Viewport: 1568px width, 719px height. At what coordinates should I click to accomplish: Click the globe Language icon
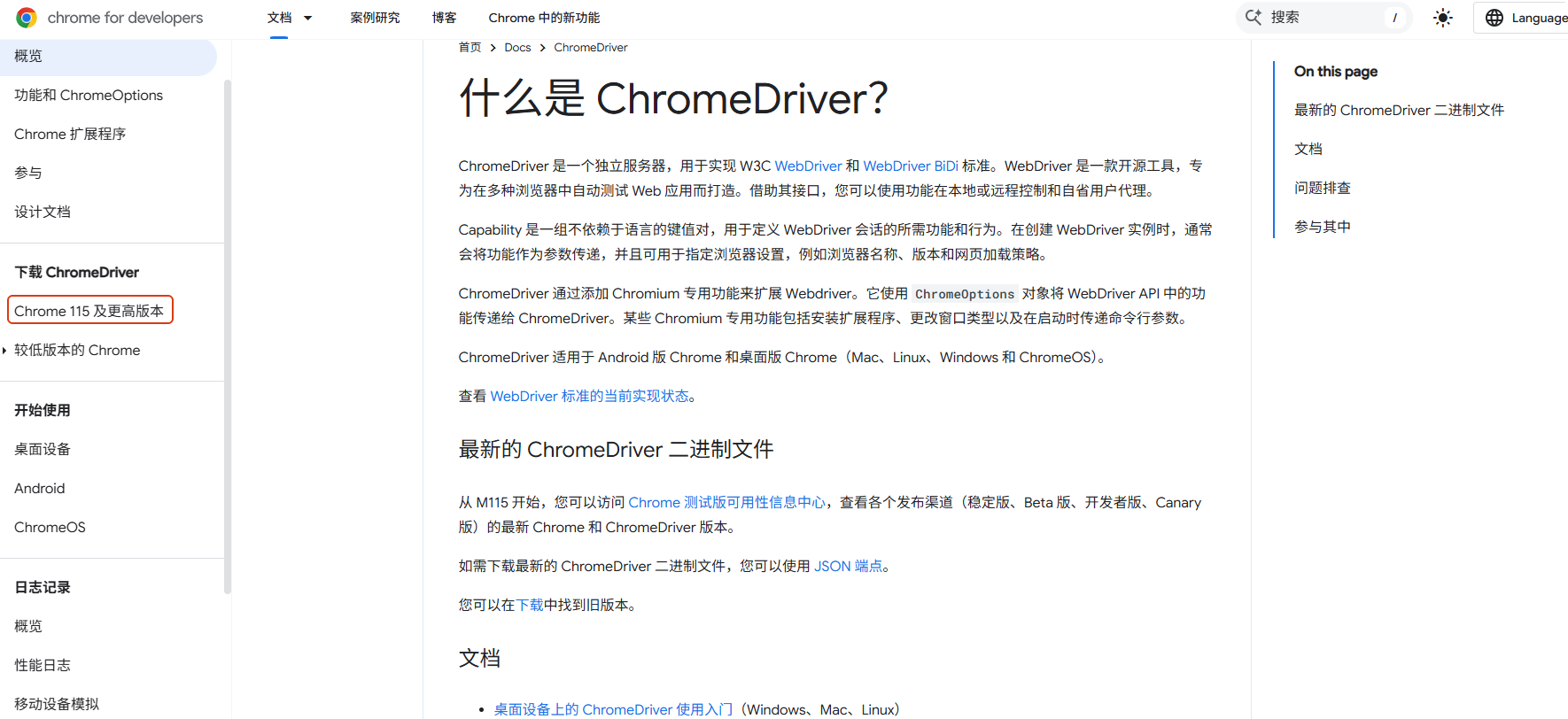[x=1494, y=18]
